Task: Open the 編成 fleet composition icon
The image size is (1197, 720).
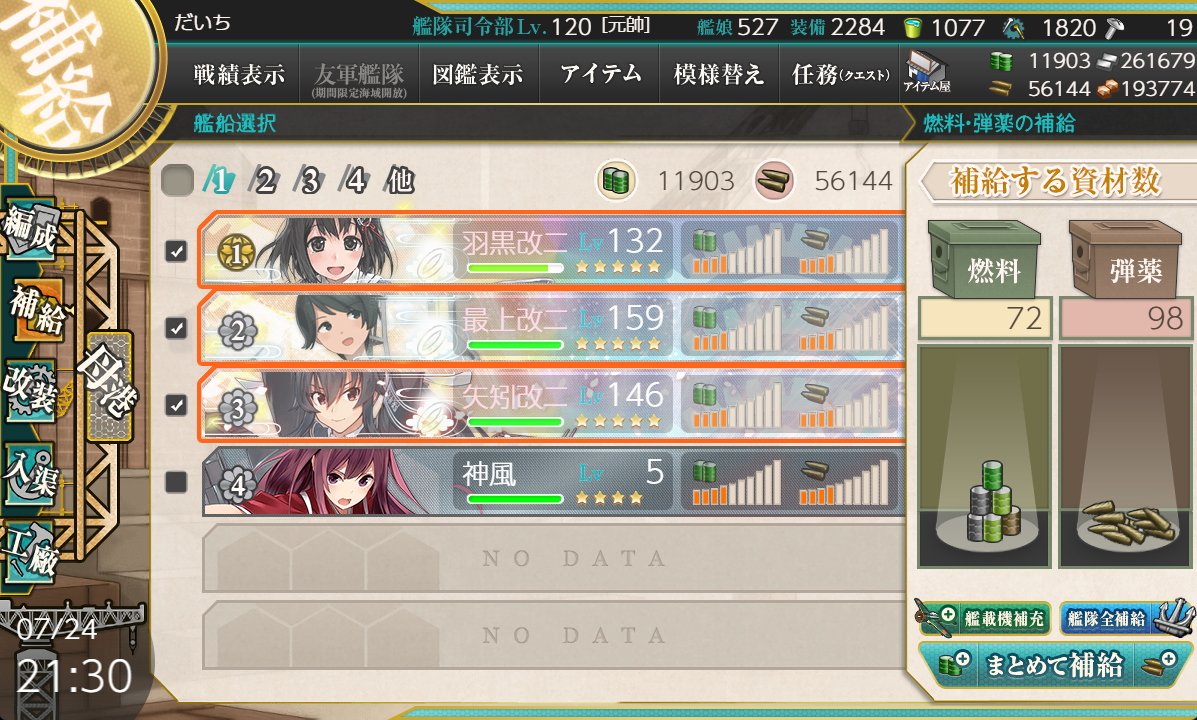Action: [32, 228]
